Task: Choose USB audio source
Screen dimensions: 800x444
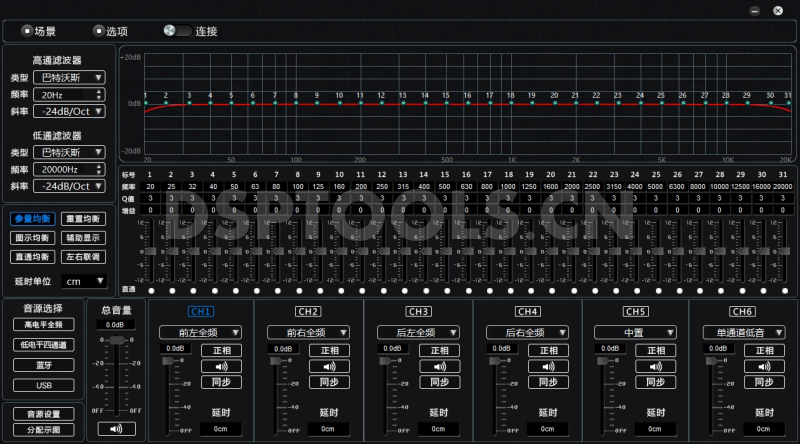Action: (x=43, y=385)
